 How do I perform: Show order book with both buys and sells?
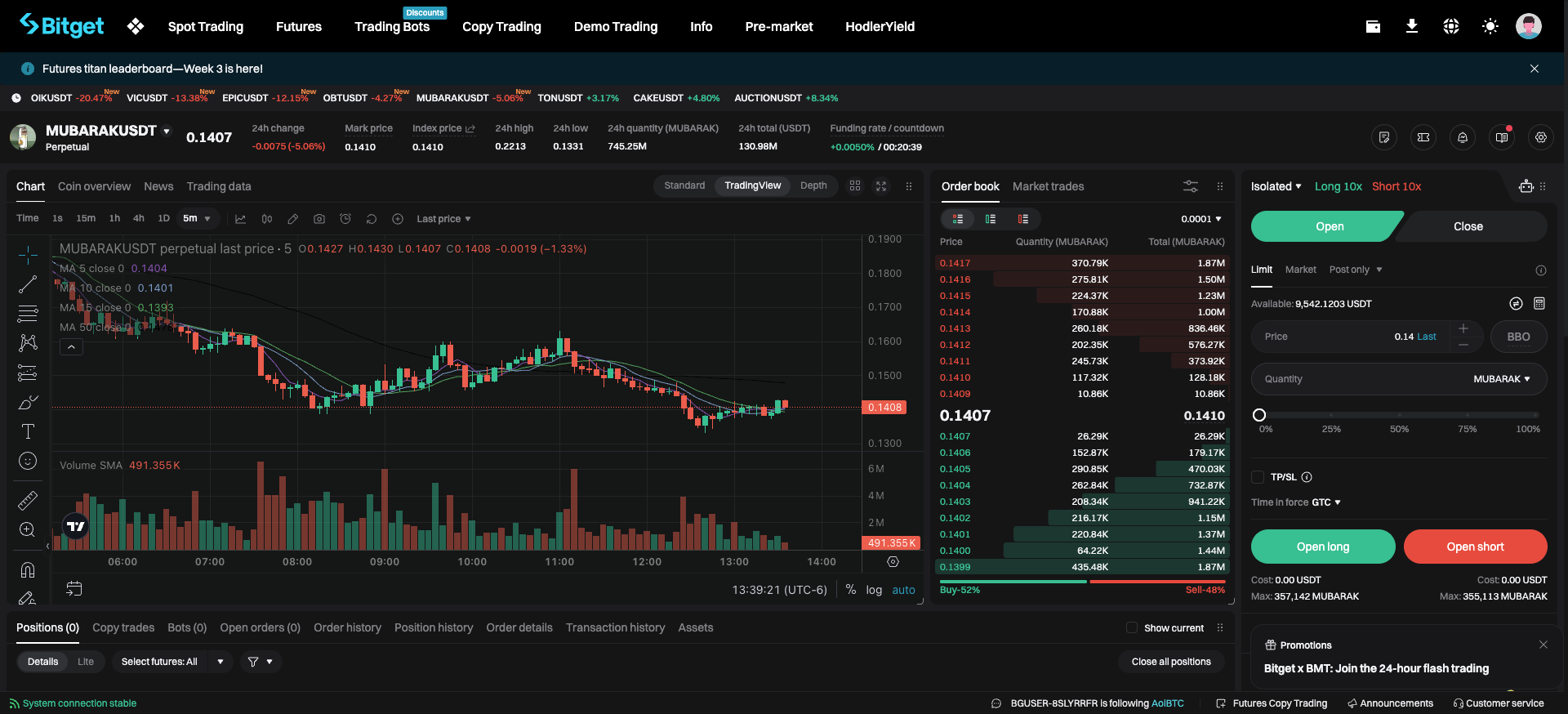click(x=958, y=219)
